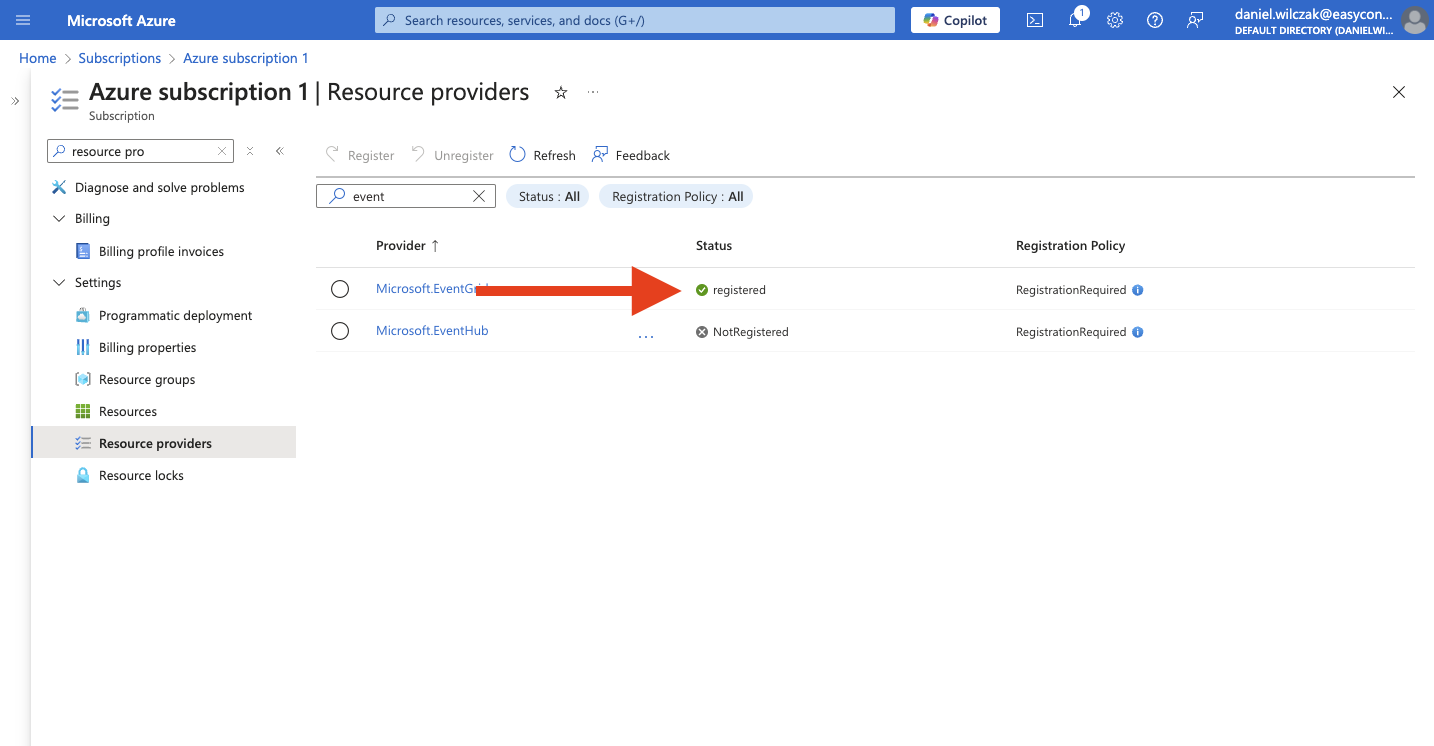1434x746 pixels.
Task: Navigate to Subscriptions breadcrumb
Action: [120, 58]
